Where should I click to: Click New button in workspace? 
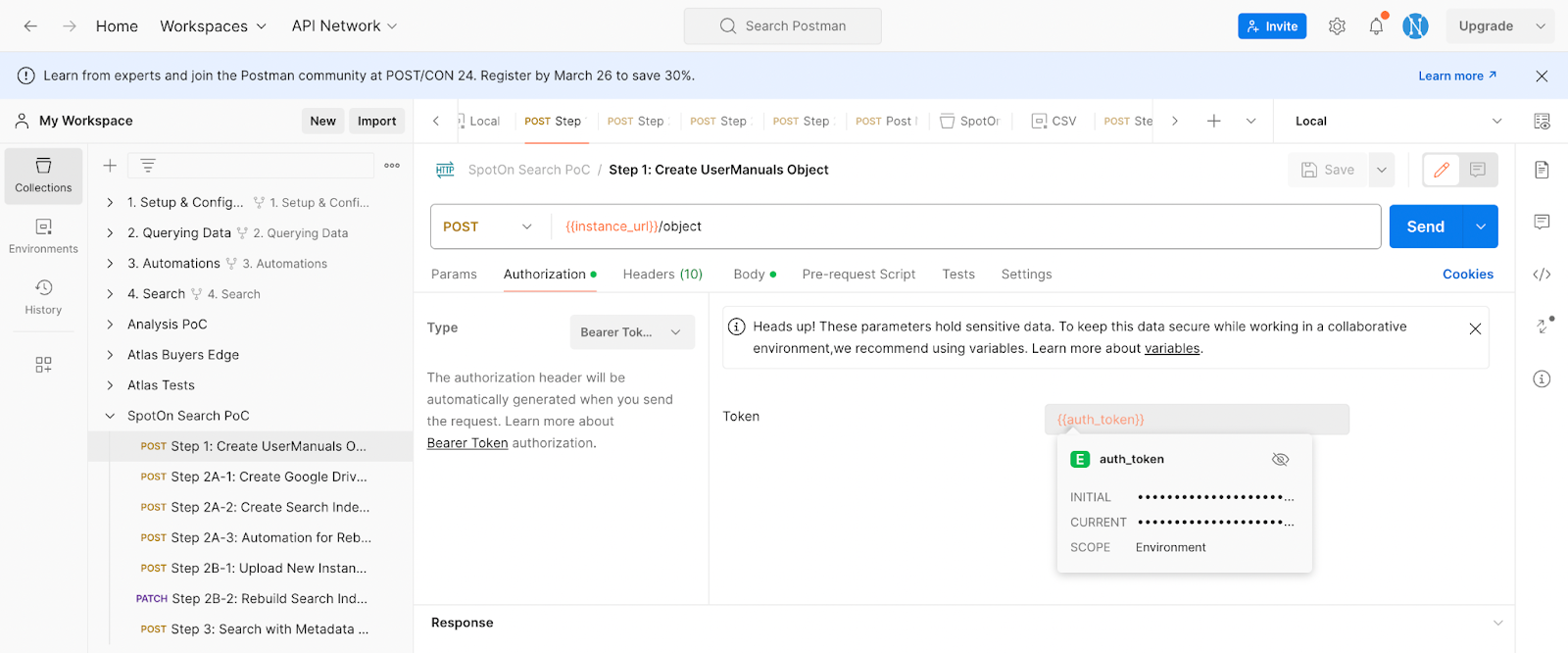322,121
